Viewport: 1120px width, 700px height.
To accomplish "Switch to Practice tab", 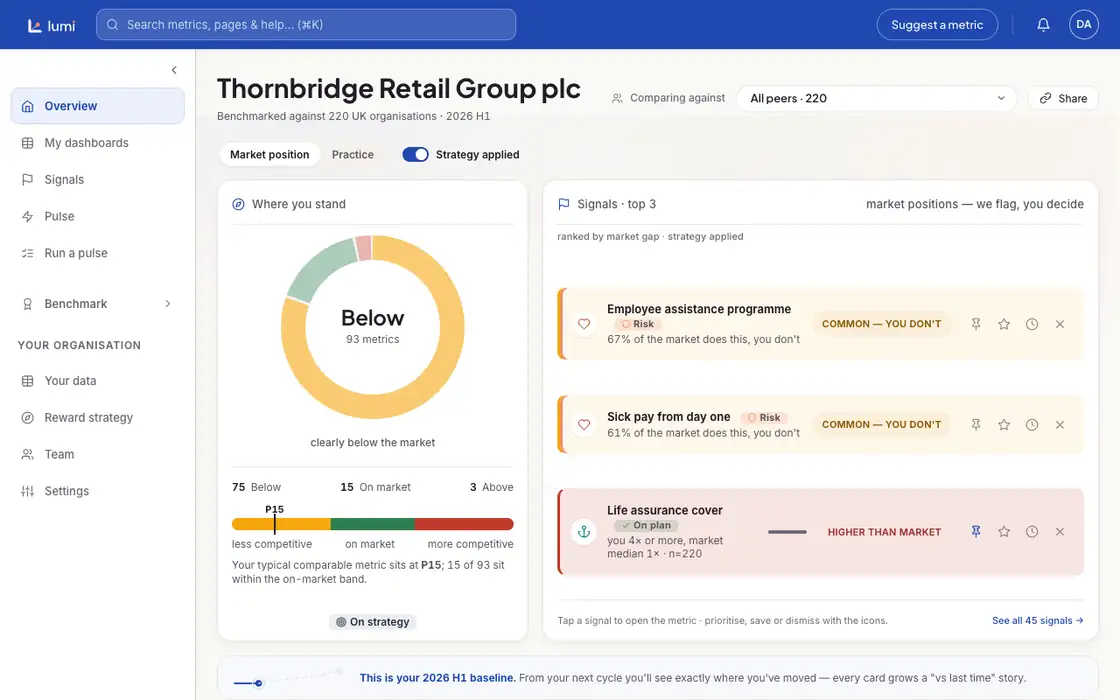I will 352,154.
